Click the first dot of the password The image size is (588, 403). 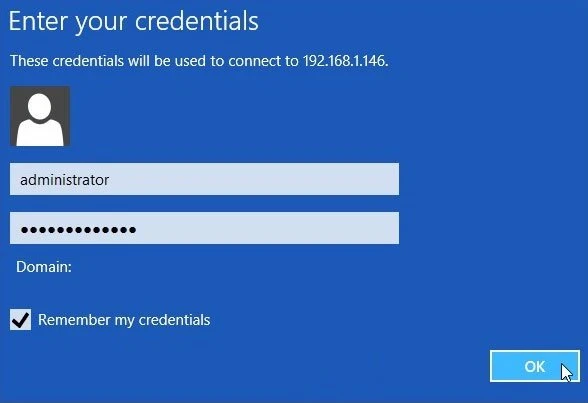[25, 230]
